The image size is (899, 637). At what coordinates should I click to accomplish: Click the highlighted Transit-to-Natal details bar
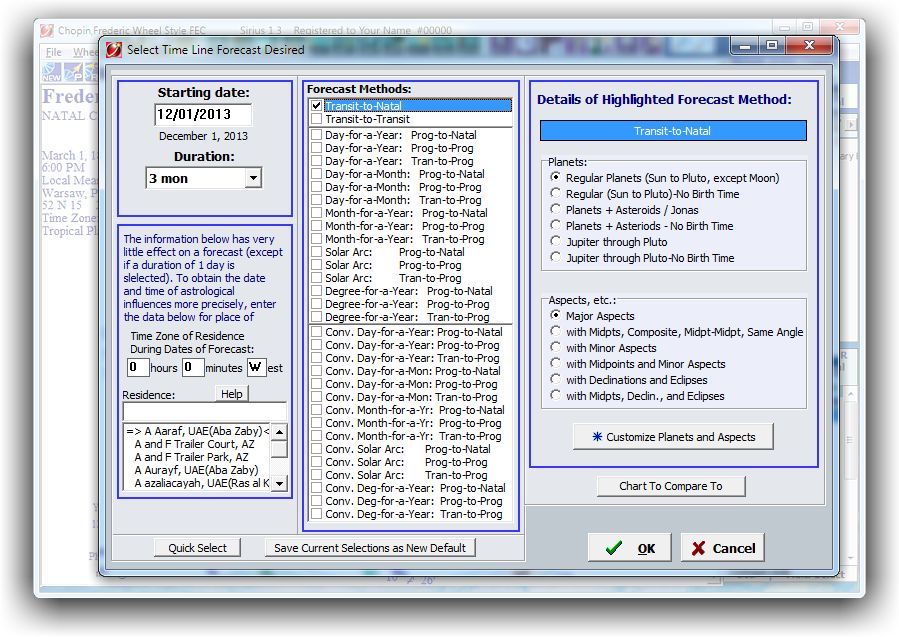coord(673,131)
